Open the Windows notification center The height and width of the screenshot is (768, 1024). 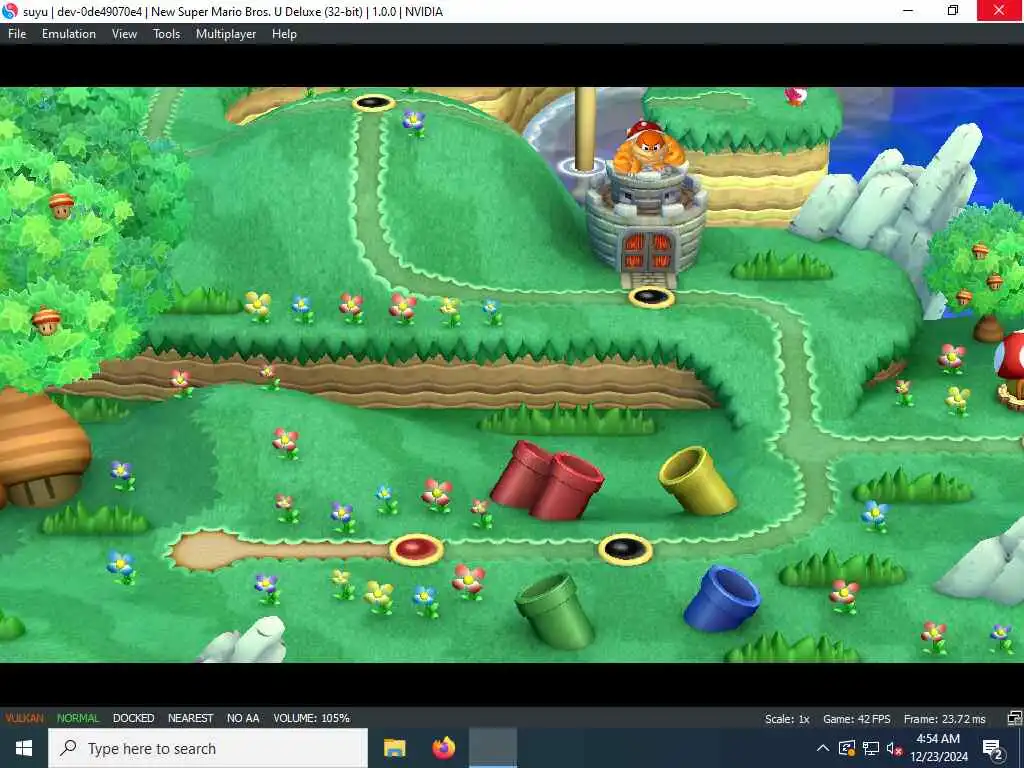pos(993,748)
